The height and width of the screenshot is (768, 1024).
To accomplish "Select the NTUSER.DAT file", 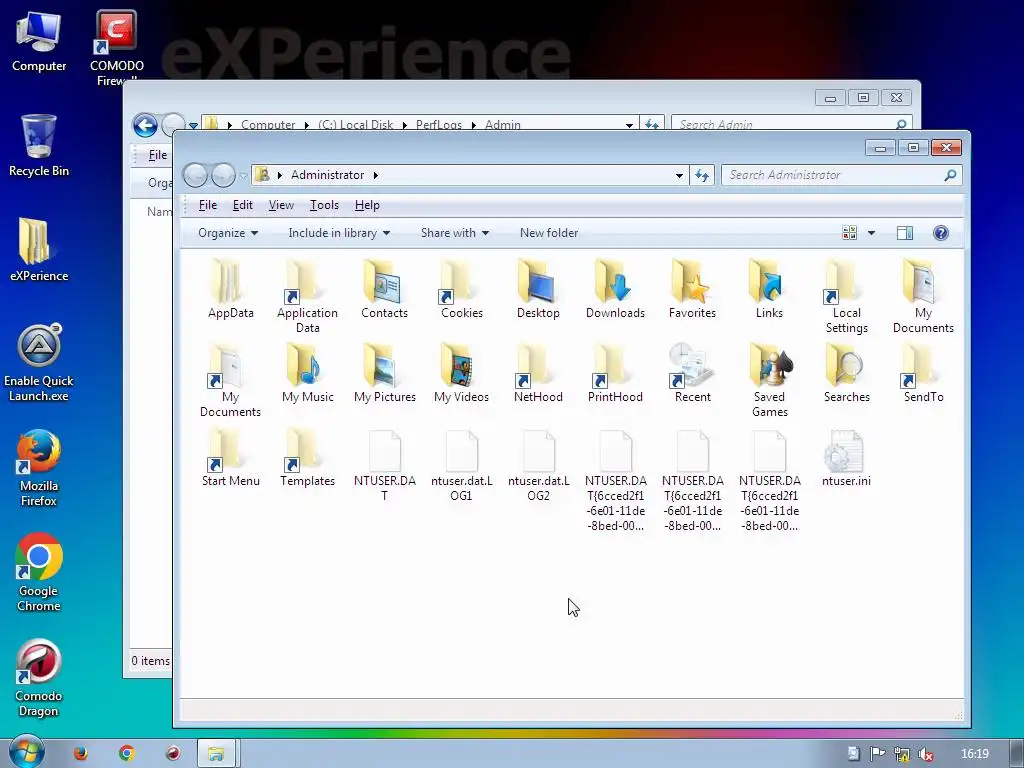I will tap(385, 464).
